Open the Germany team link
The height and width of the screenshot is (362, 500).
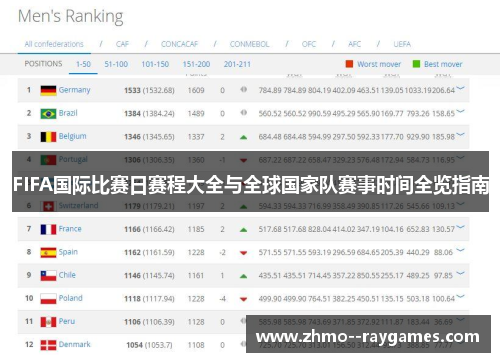coord(74,90)
